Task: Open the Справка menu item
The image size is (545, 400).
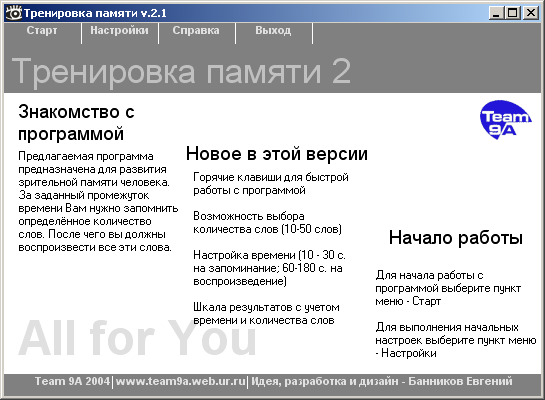Action: click(196, 31)
